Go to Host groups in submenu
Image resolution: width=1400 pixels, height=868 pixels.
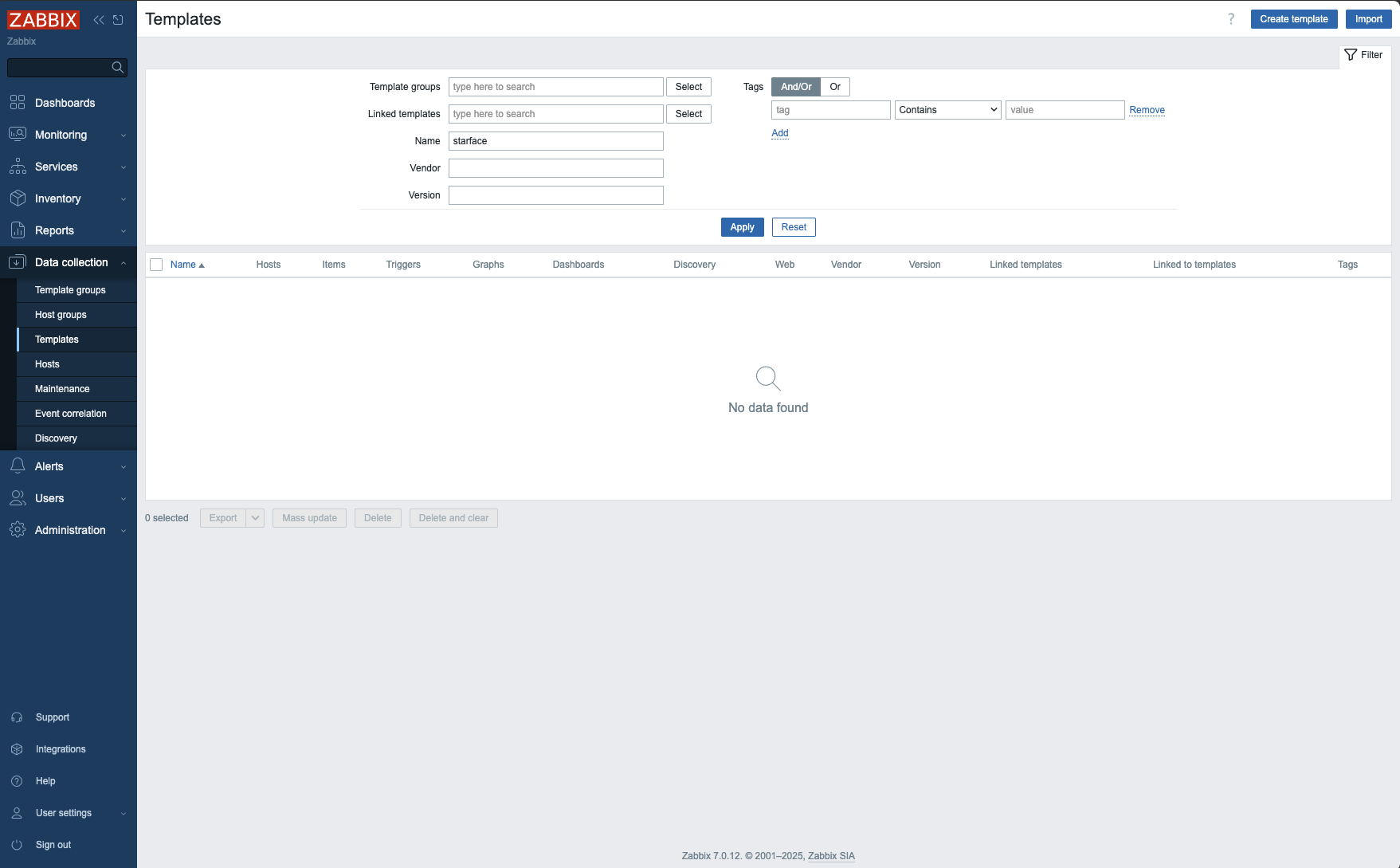point(61,315)
